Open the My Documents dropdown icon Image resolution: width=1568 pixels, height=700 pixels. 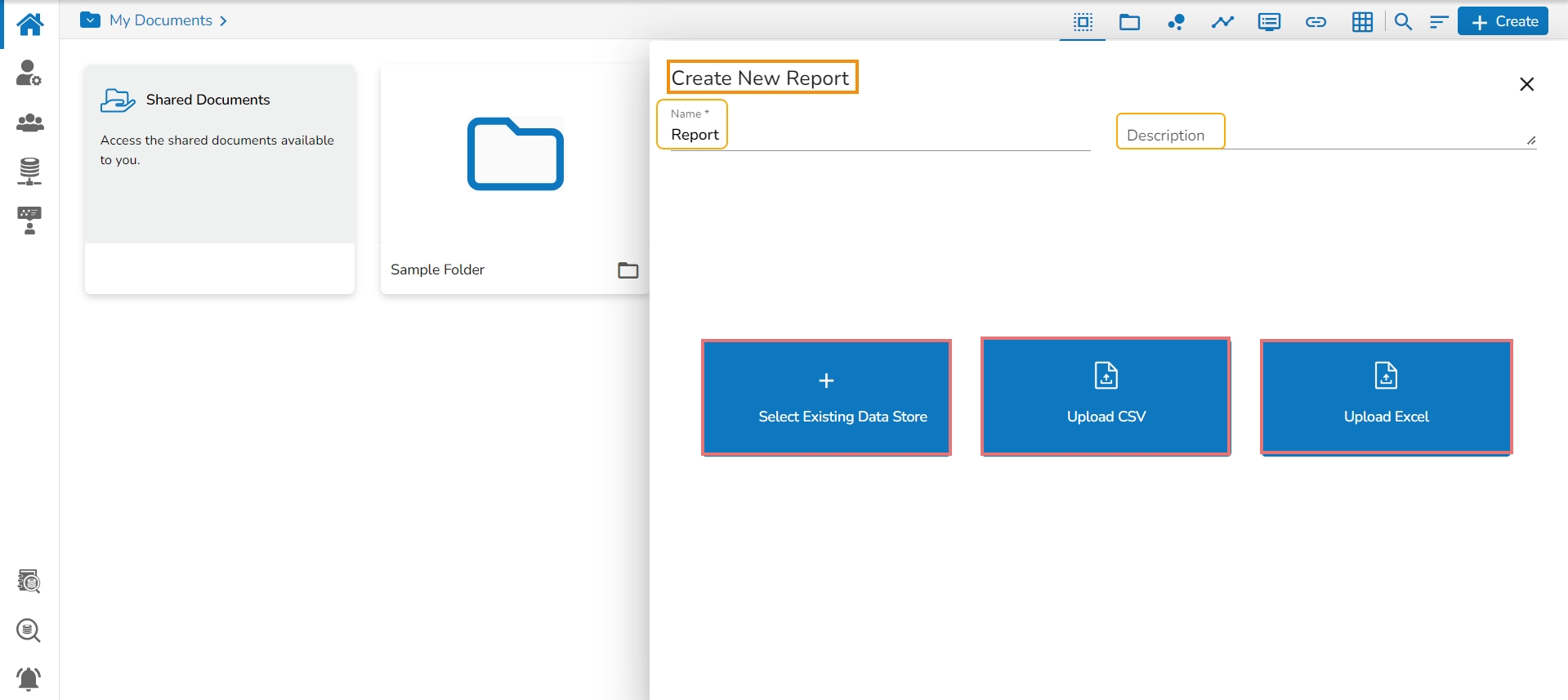(90, 20)
